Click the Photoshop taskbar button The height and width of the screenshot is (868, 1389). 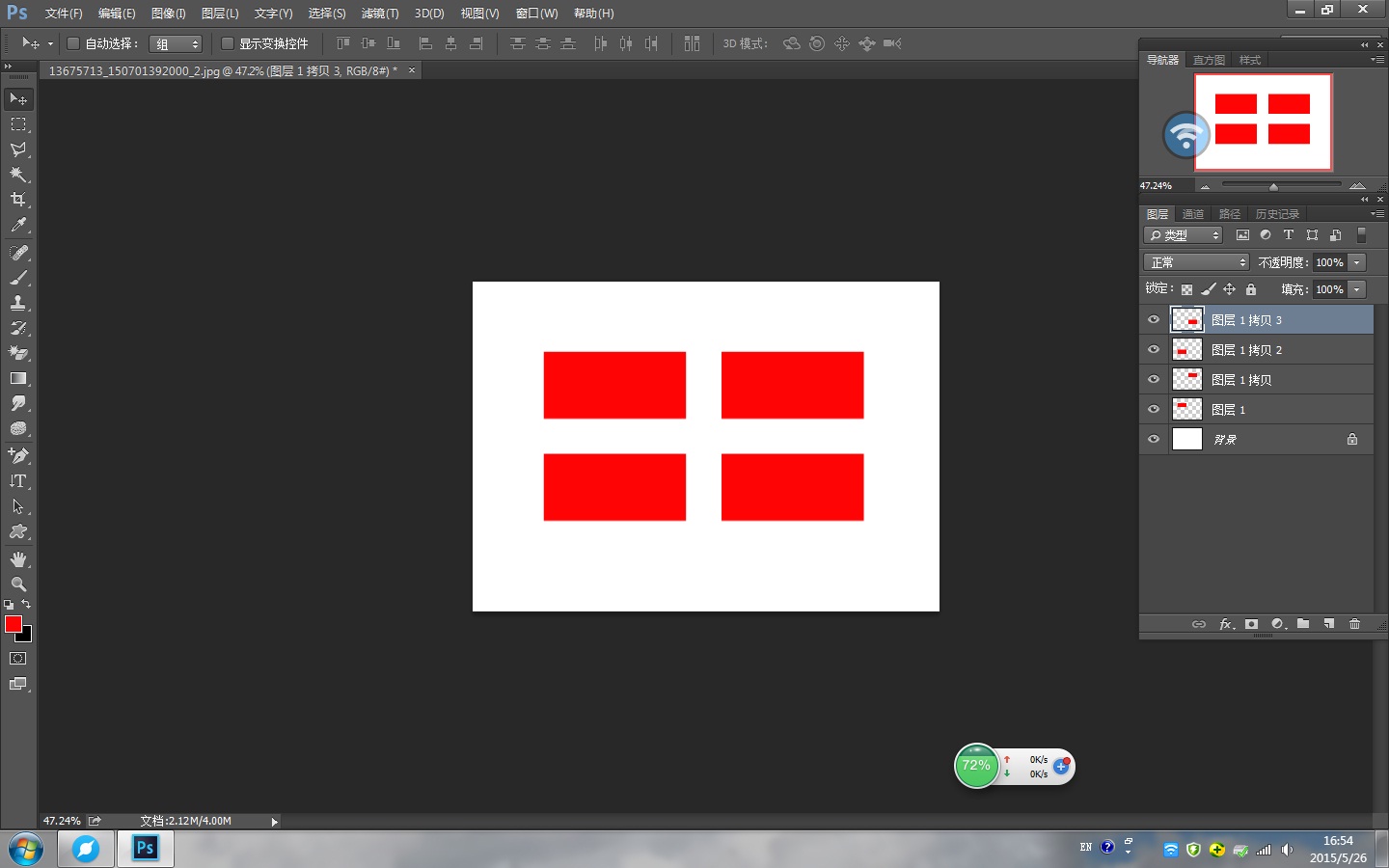(146, 849)
